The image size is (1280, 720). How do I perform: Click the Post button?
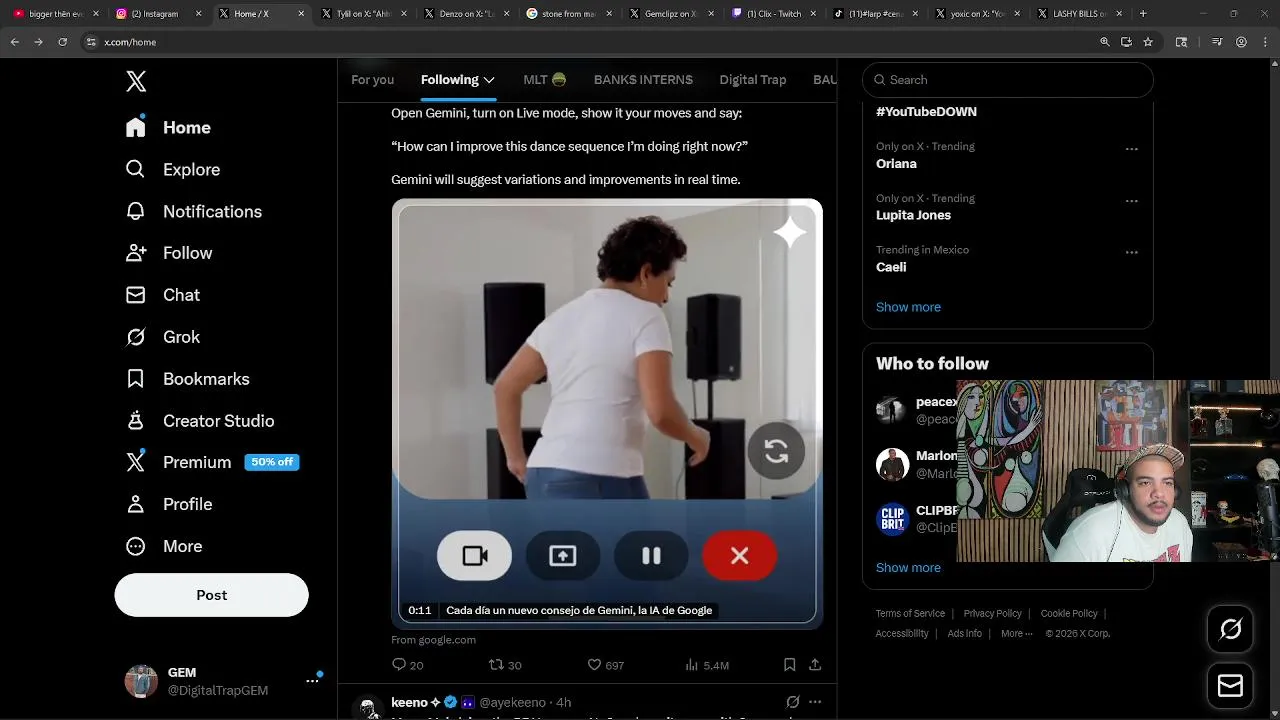(211, 595)
